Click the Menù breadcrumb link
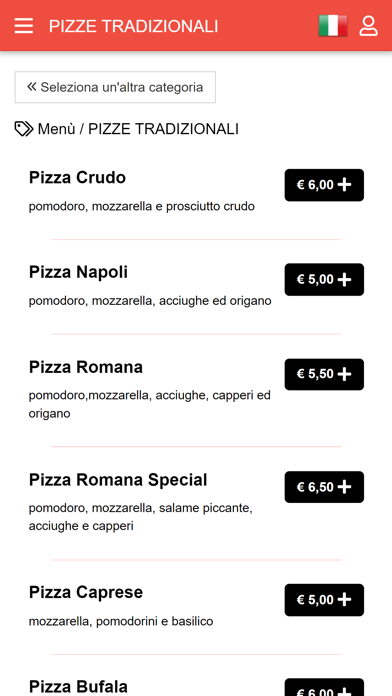This screenshot has height=696, width=392. (x=56, y=129)
